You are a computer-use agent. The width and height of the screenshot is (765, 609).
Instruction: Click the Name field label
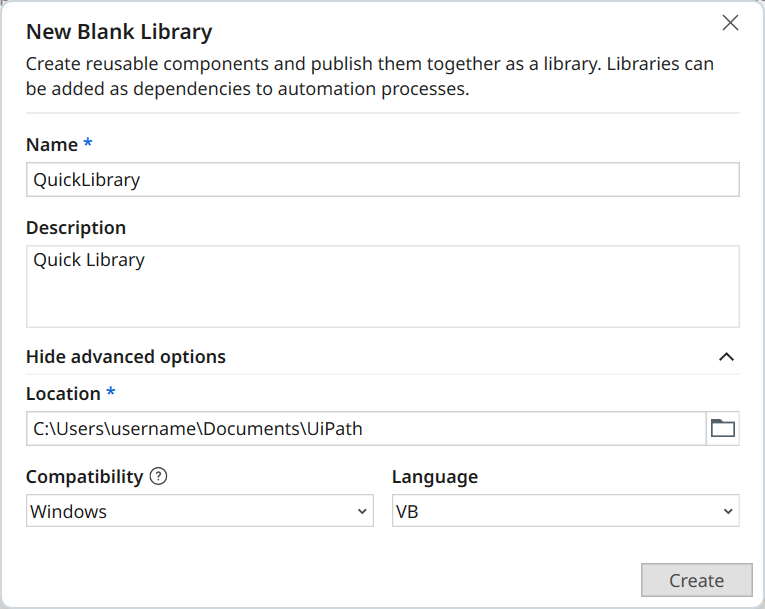click(x=52, y=145)
